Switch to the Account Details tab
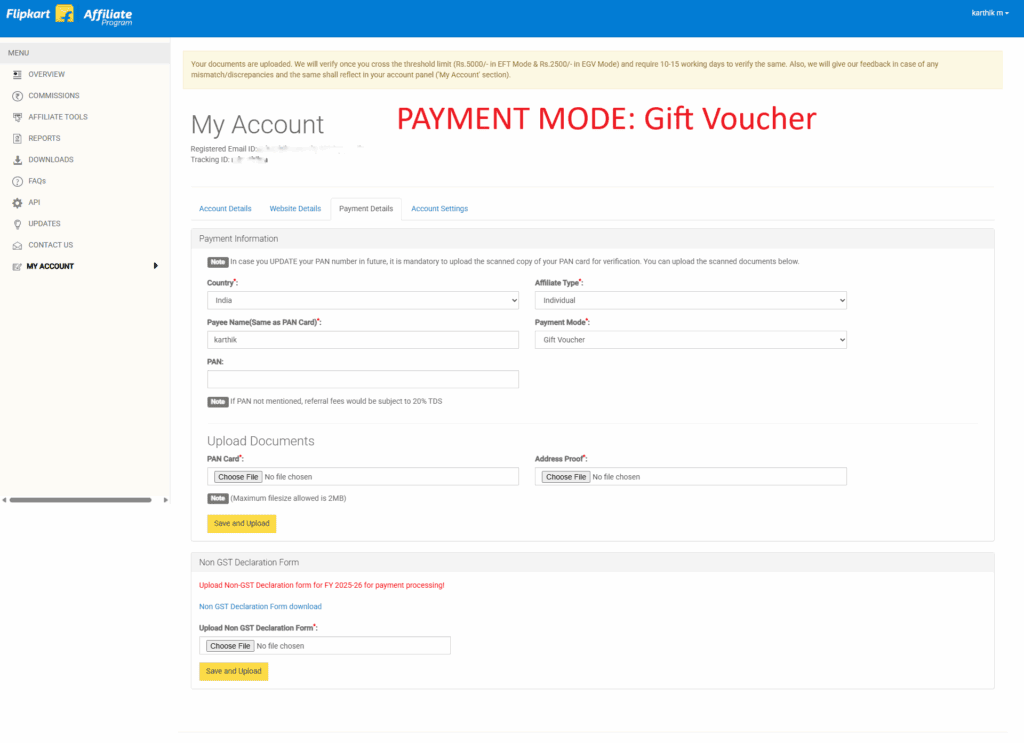This screenshot has width=1024, height=743. pyautogui.click(x=225, y=209)
